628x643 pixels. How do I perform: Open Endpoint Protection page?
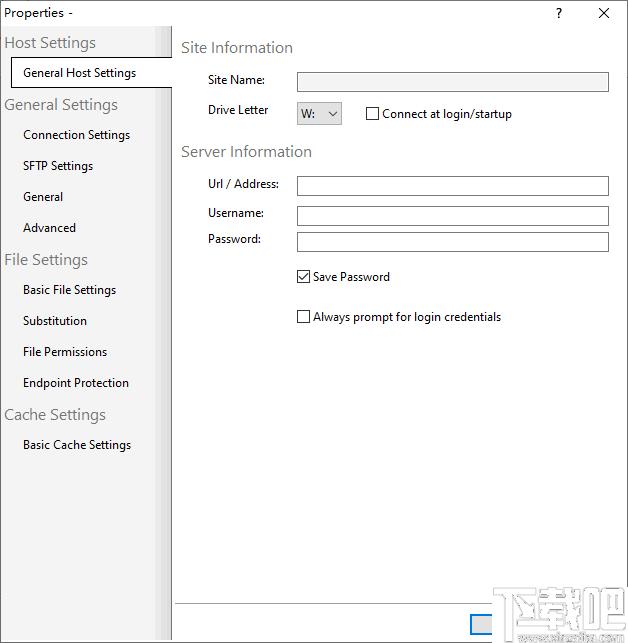pos(76,383)
